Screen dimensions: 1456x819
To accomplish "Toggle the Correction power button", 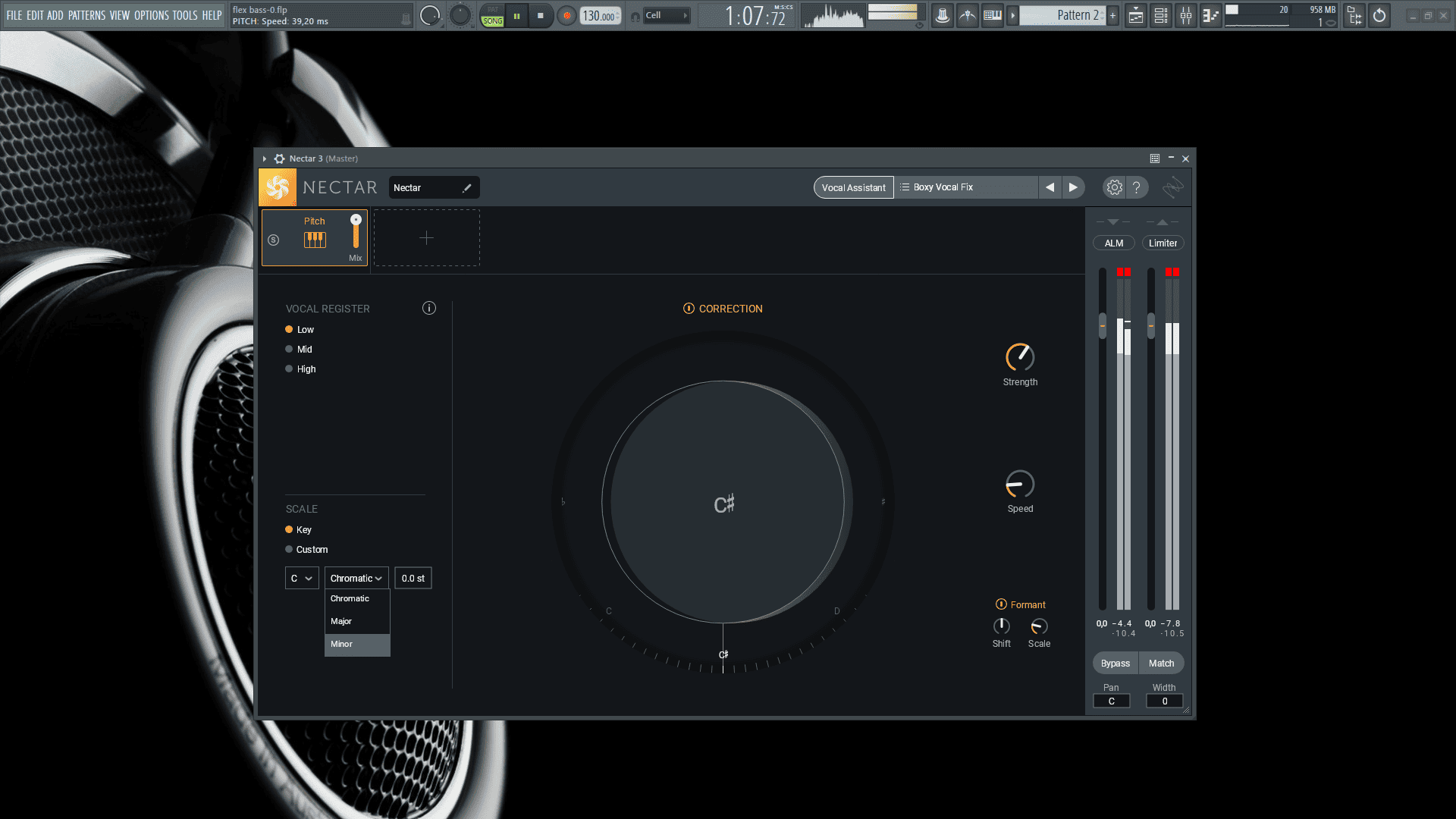I will coord(689,309).
